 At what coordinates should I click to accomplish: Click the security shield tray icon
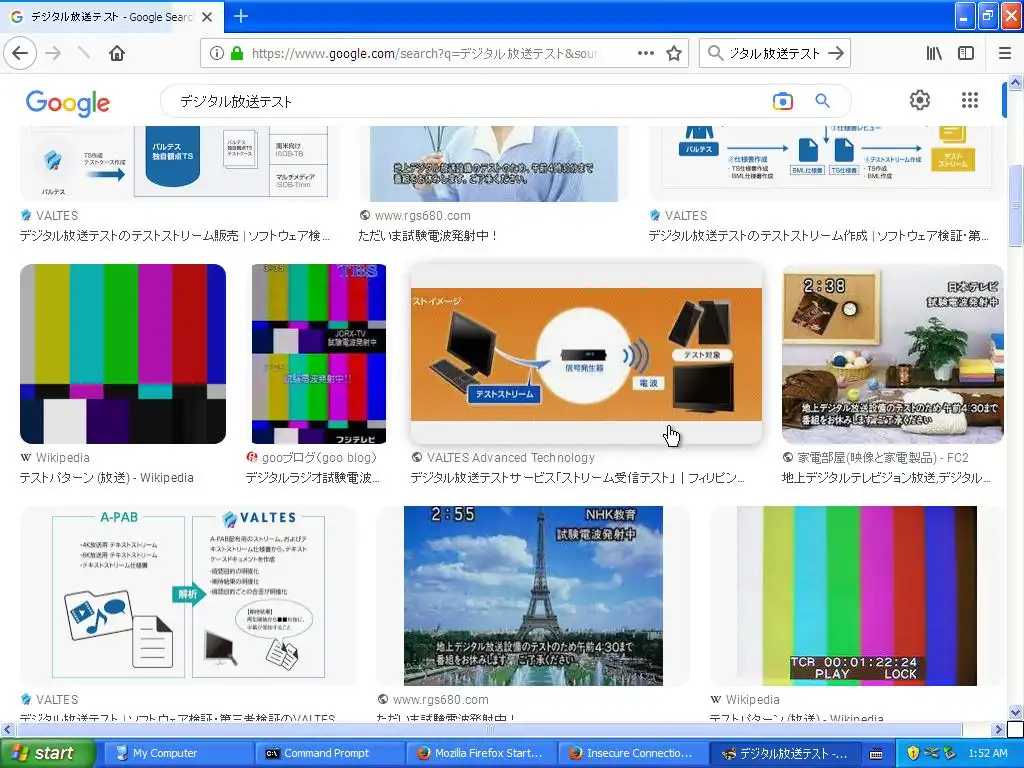[x=913, y=753]
